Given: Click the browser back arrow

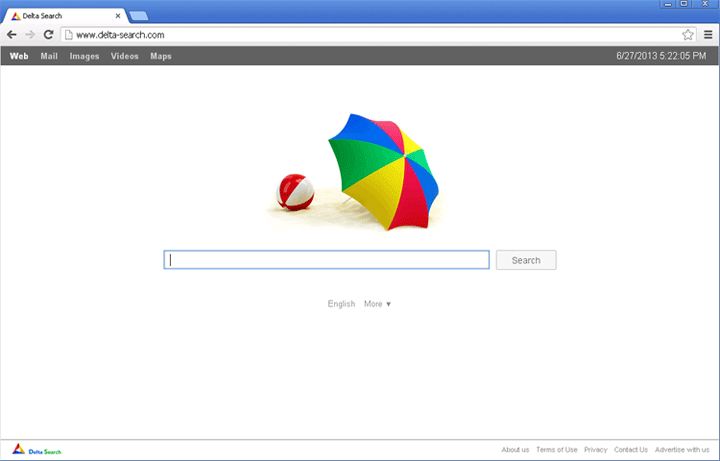Looking at the screenshot, I should click(x=11, y=35).
